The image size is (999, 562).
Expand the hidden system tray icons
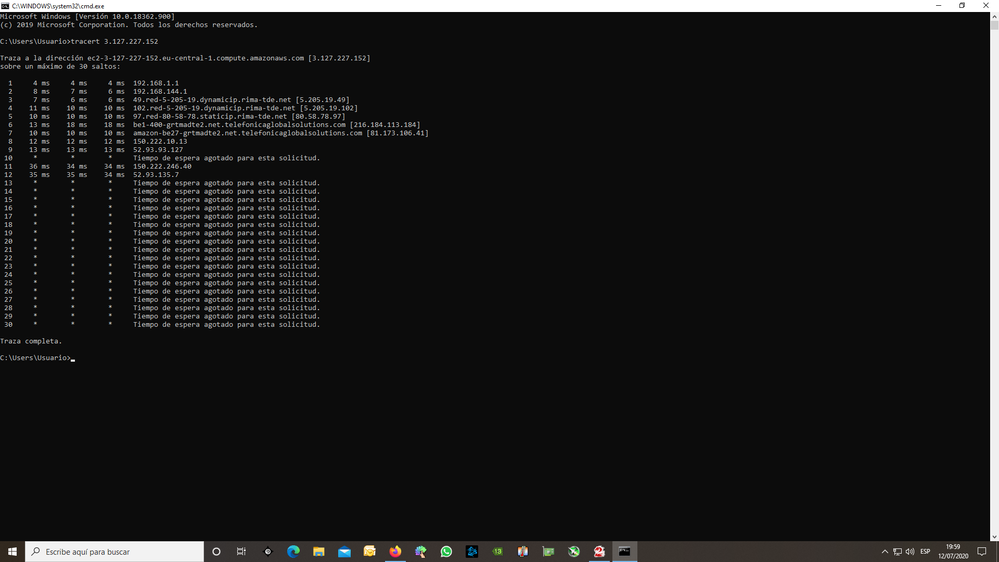click(x=884, y=551)
